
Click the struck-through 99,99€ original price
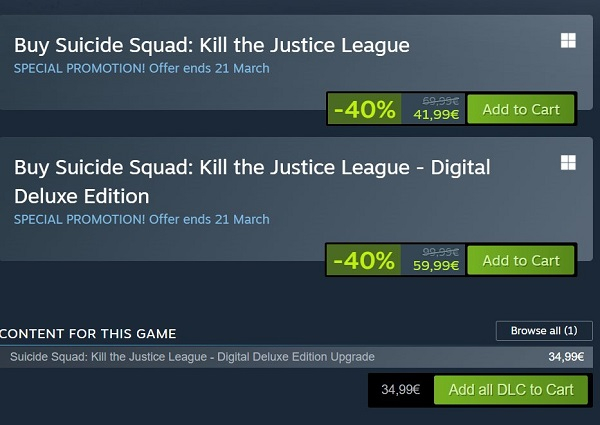coord(440,252)
